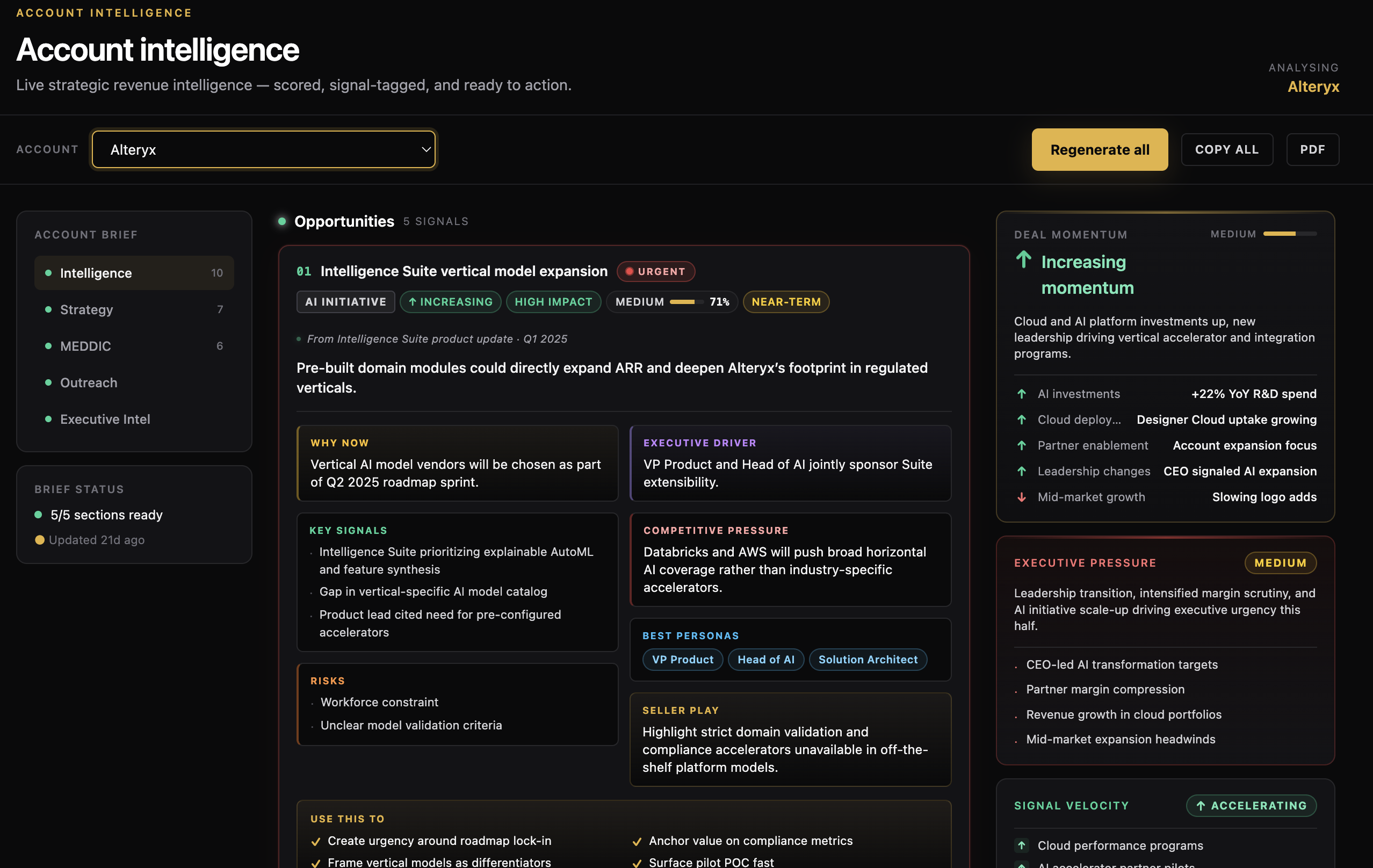Click the NEAR-TERM tag
Image resolution: width=1373 pixels, height=868 pixels.
(x=786, y=302)
